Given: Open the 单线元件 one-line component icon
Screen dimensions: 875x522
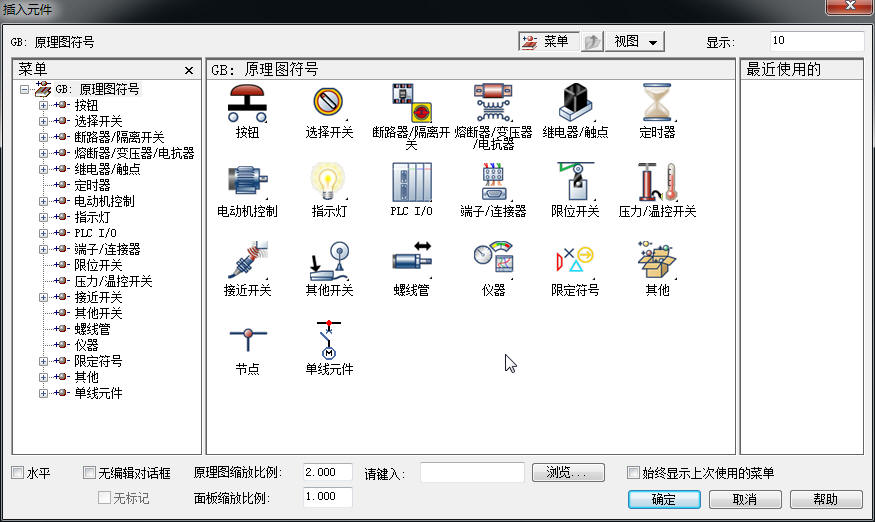Looking at the screenshot, I should click(329, 340).
